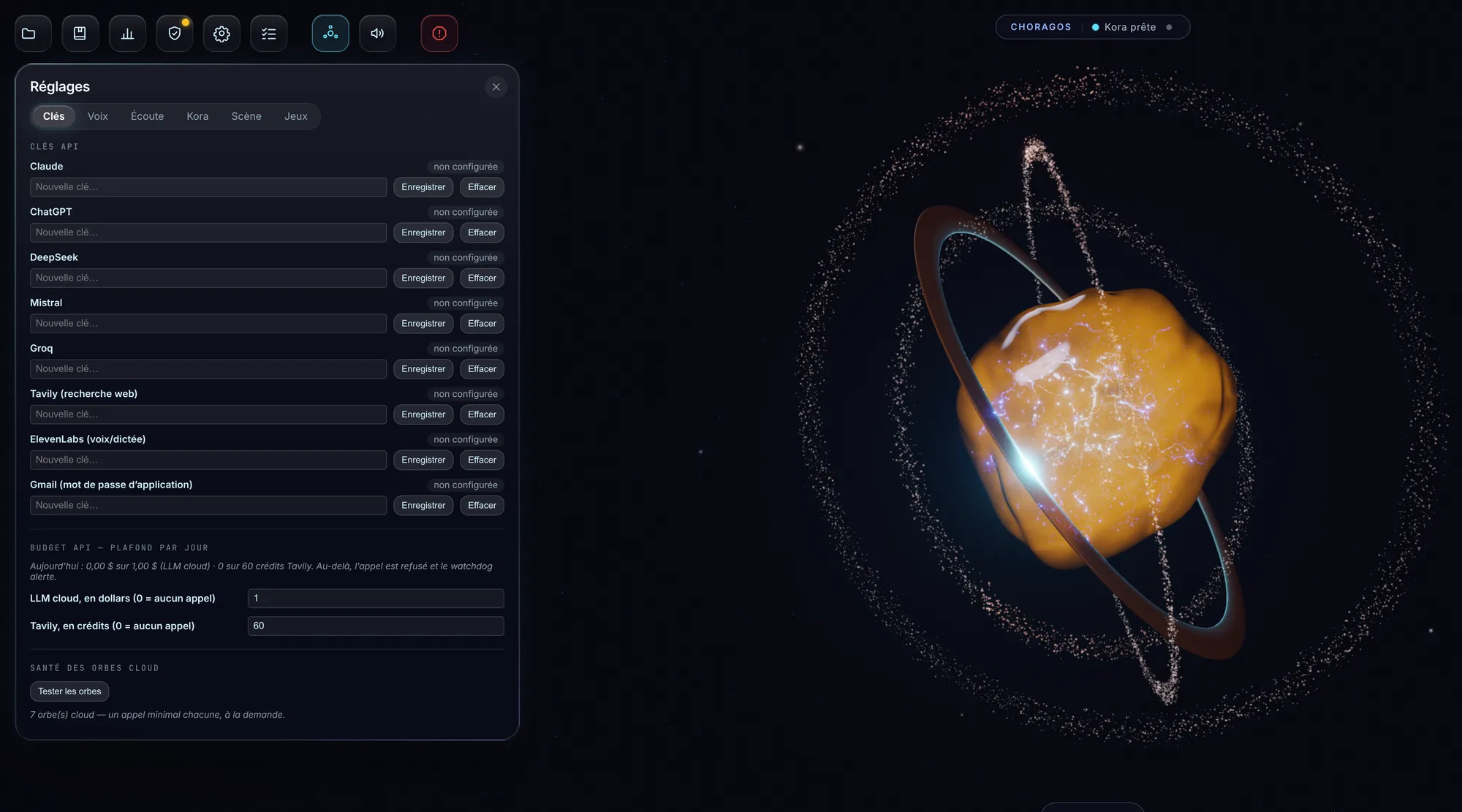The image size is (1462, 812).
Task: Save the ChatGPT key with Enregistrer
Action: pos(423,232)
